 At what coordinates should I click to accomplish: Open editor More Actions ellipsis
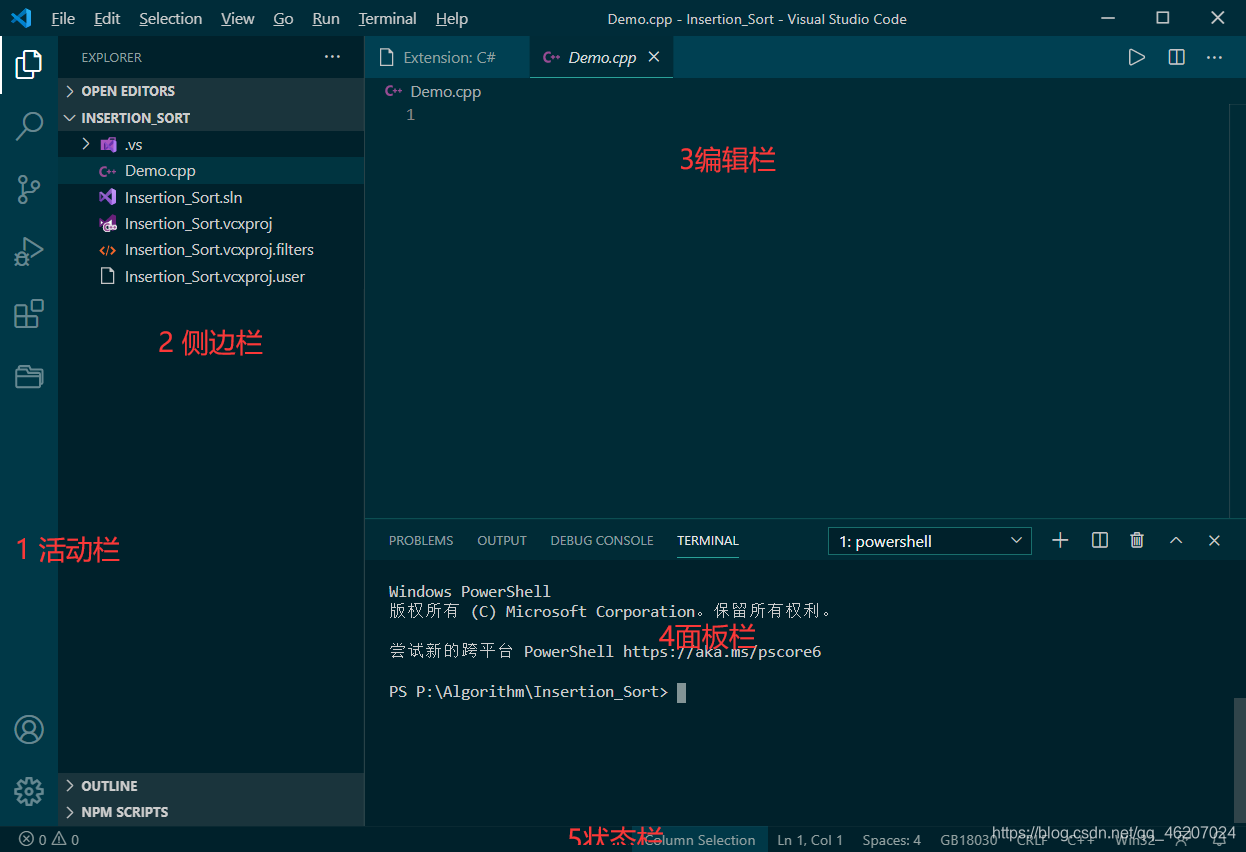pyautogui.click(x=1214, y=57)
